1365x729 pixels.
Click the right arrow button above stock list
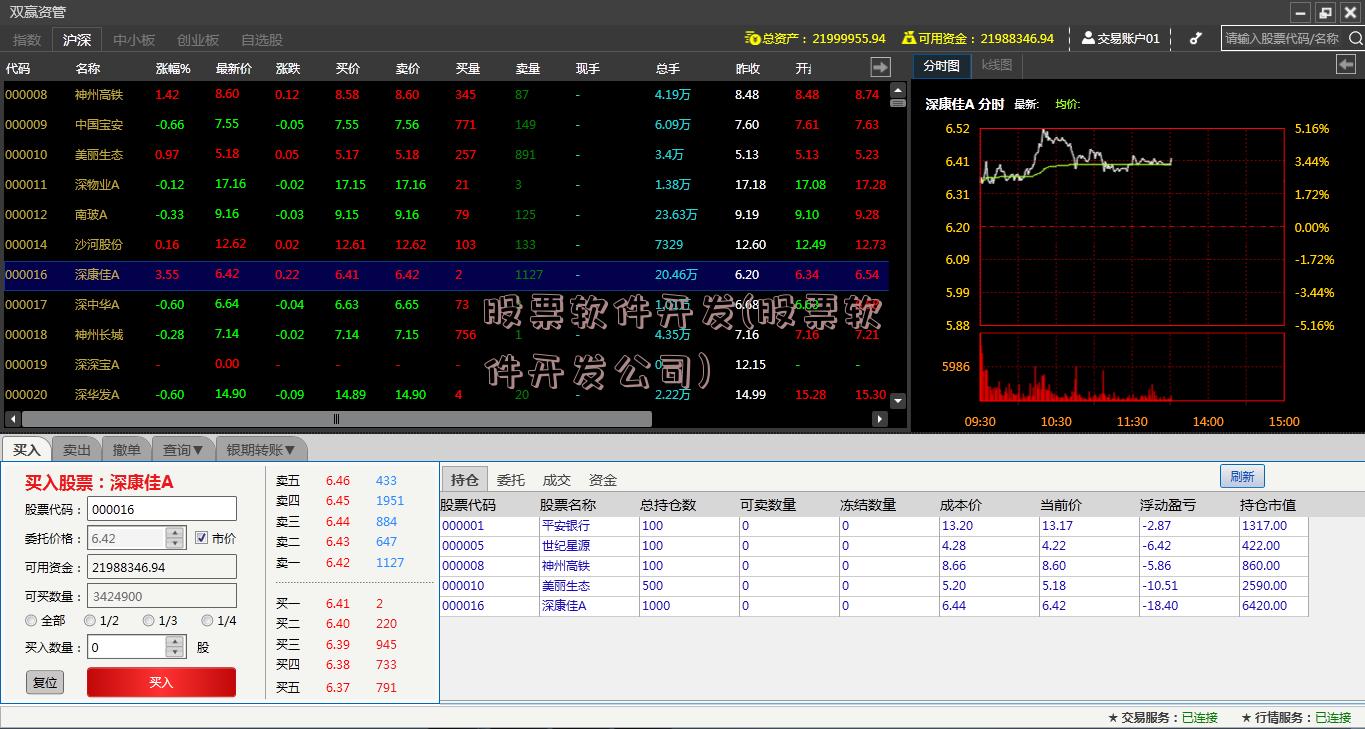pos(880,67)
